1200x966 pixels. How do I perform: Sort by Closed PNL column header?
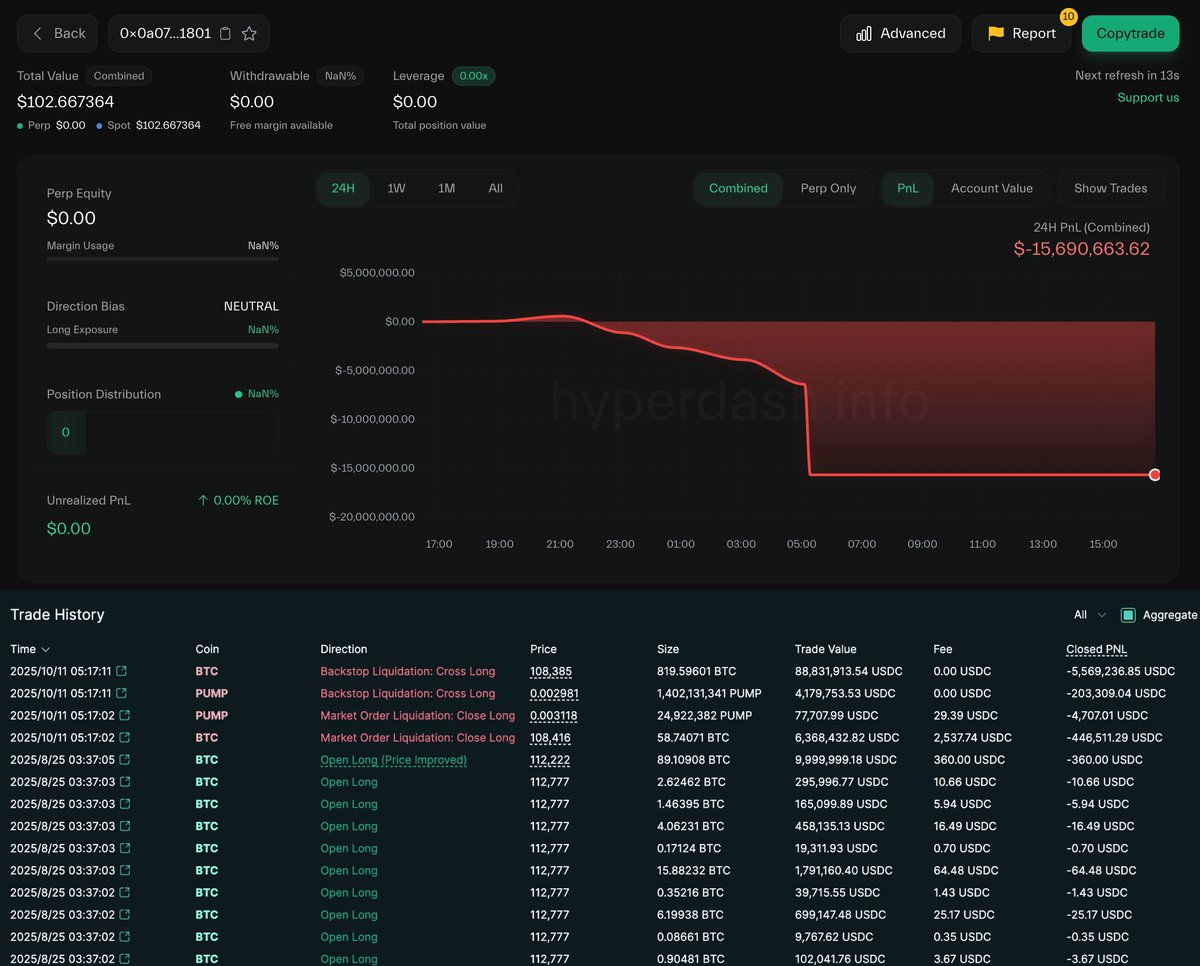tap(1096, 649)
